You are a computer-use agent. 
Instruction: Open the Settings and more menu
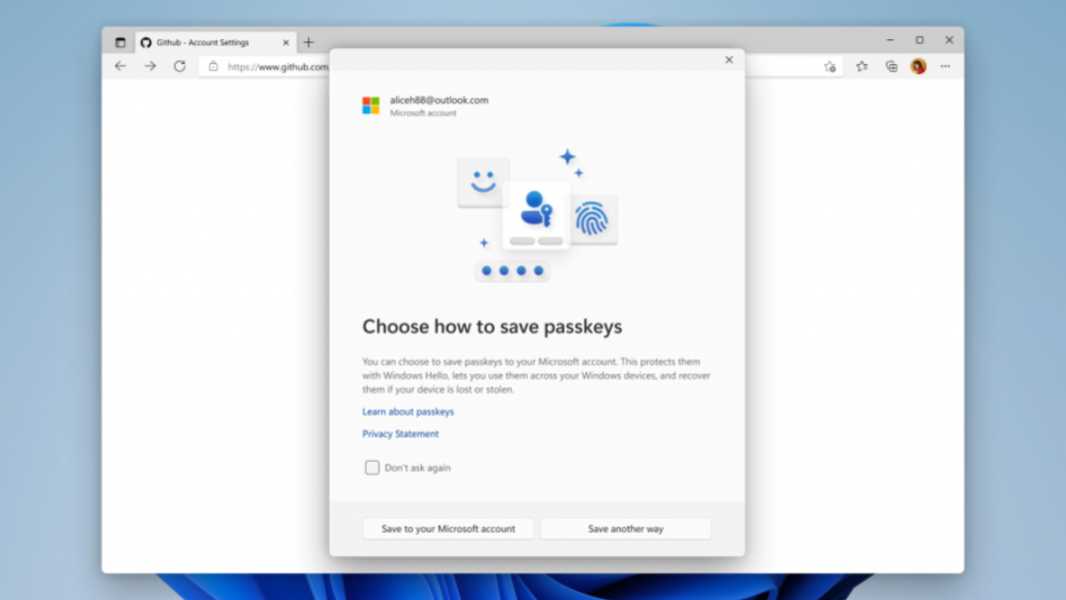tap(945, 66)
